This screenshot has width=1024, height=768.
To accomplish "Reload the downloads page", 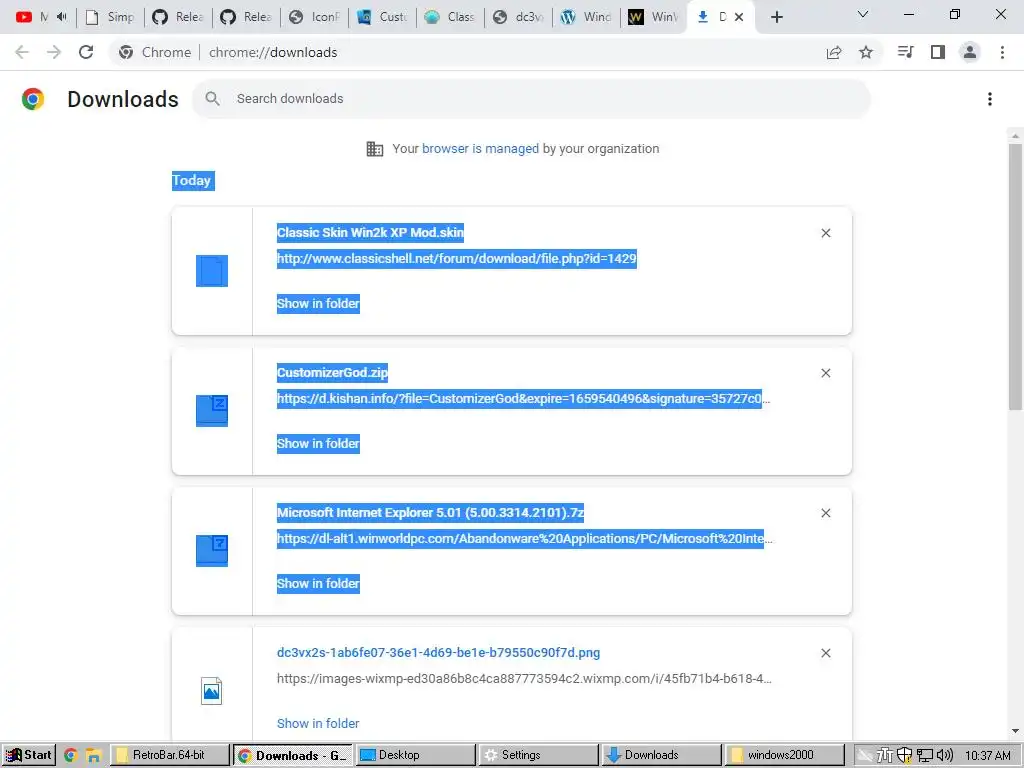I will coord(86,52).
